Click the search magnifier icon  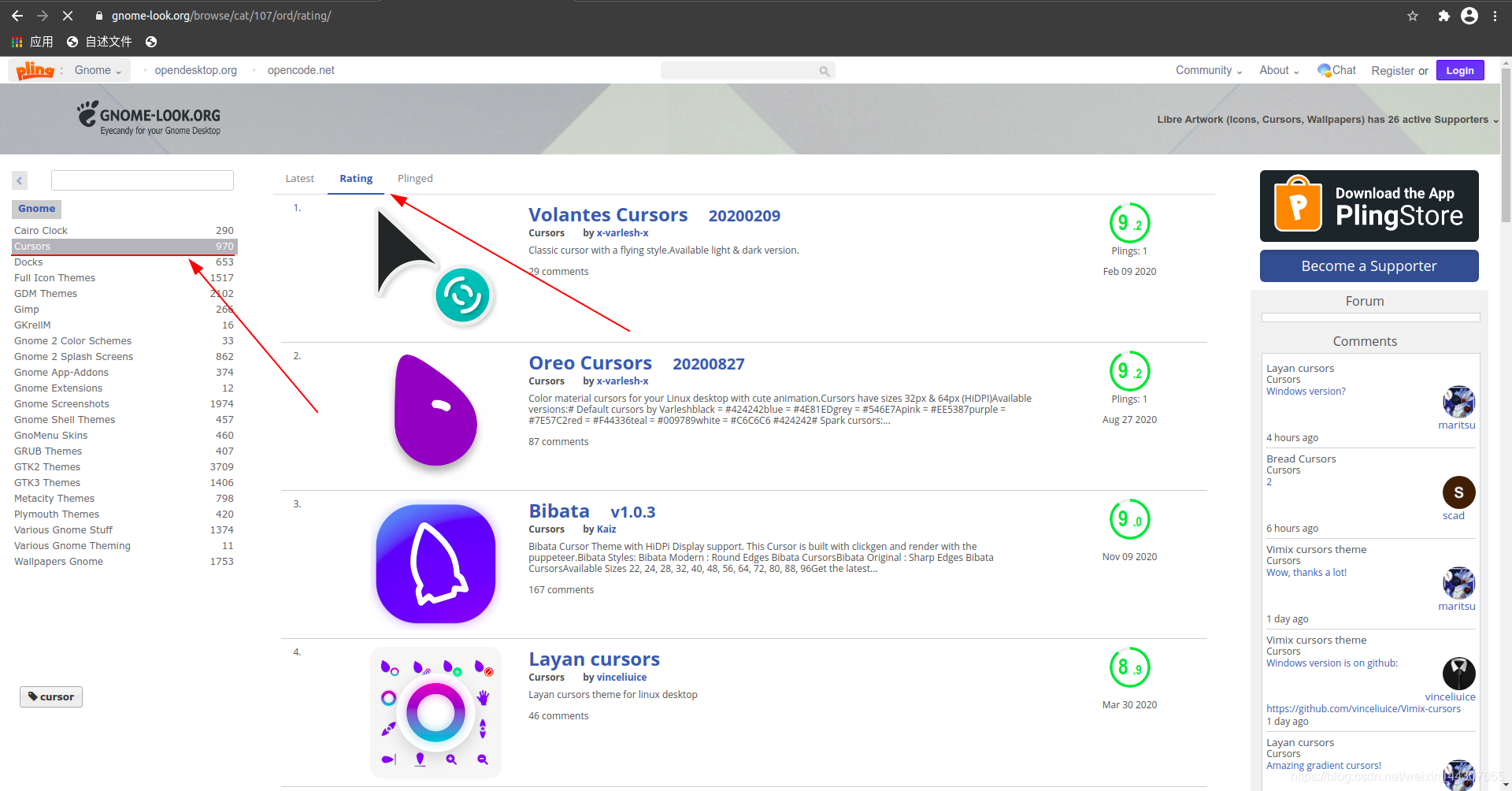824,71
